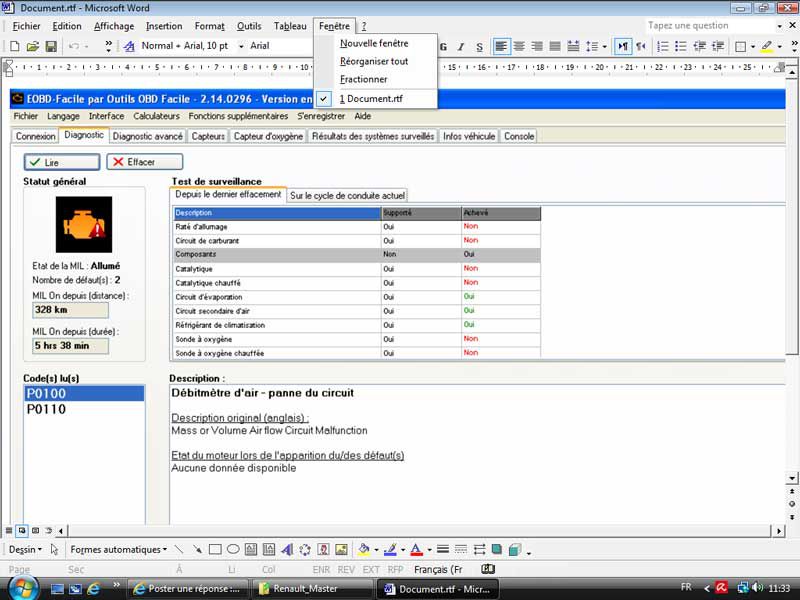Screen dimensions: 800x600
Task: Click the Open file folder icon
Action: coord(33,46)
